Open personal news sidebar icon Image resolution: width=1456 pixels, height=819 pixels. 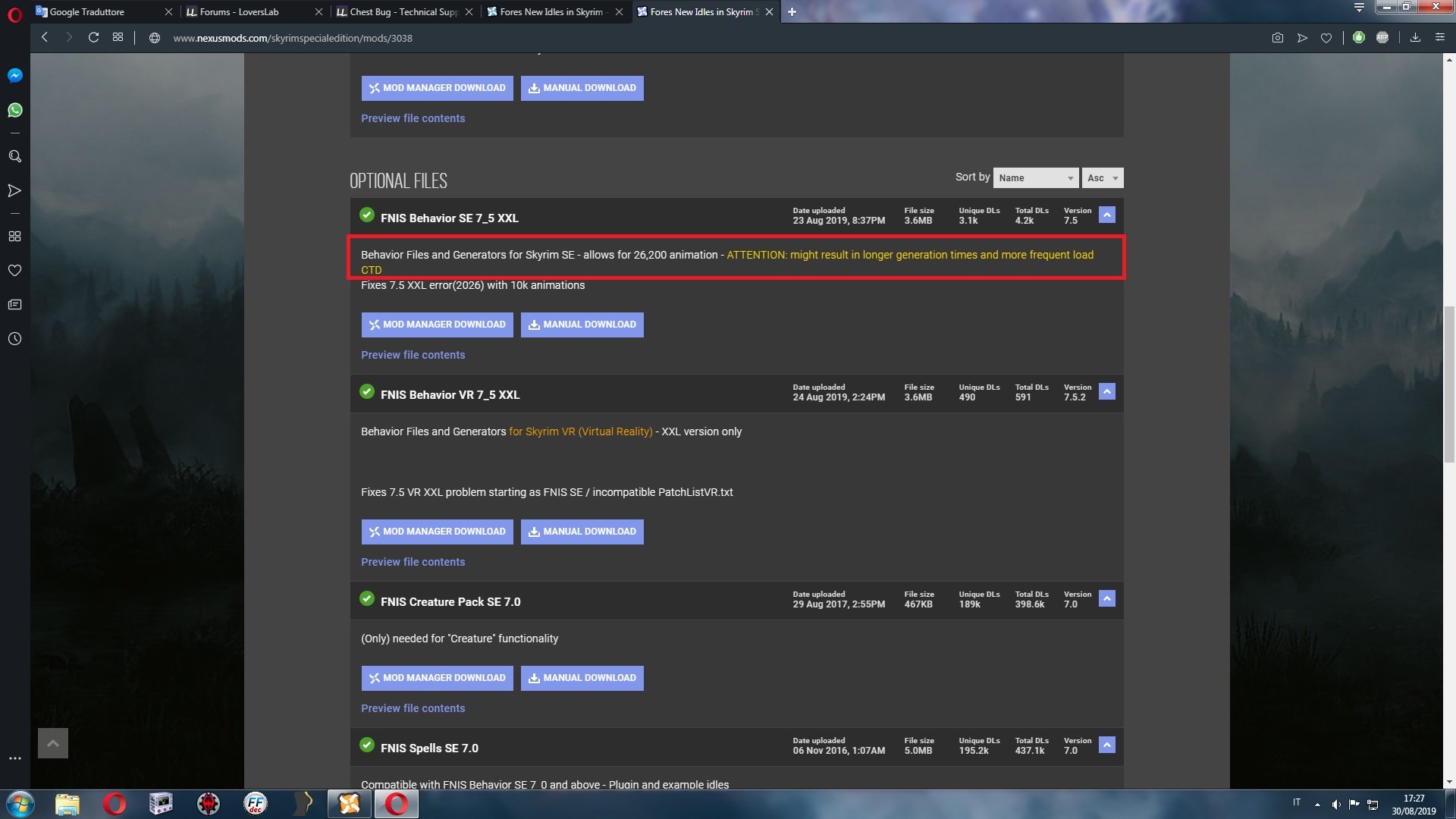14,304
